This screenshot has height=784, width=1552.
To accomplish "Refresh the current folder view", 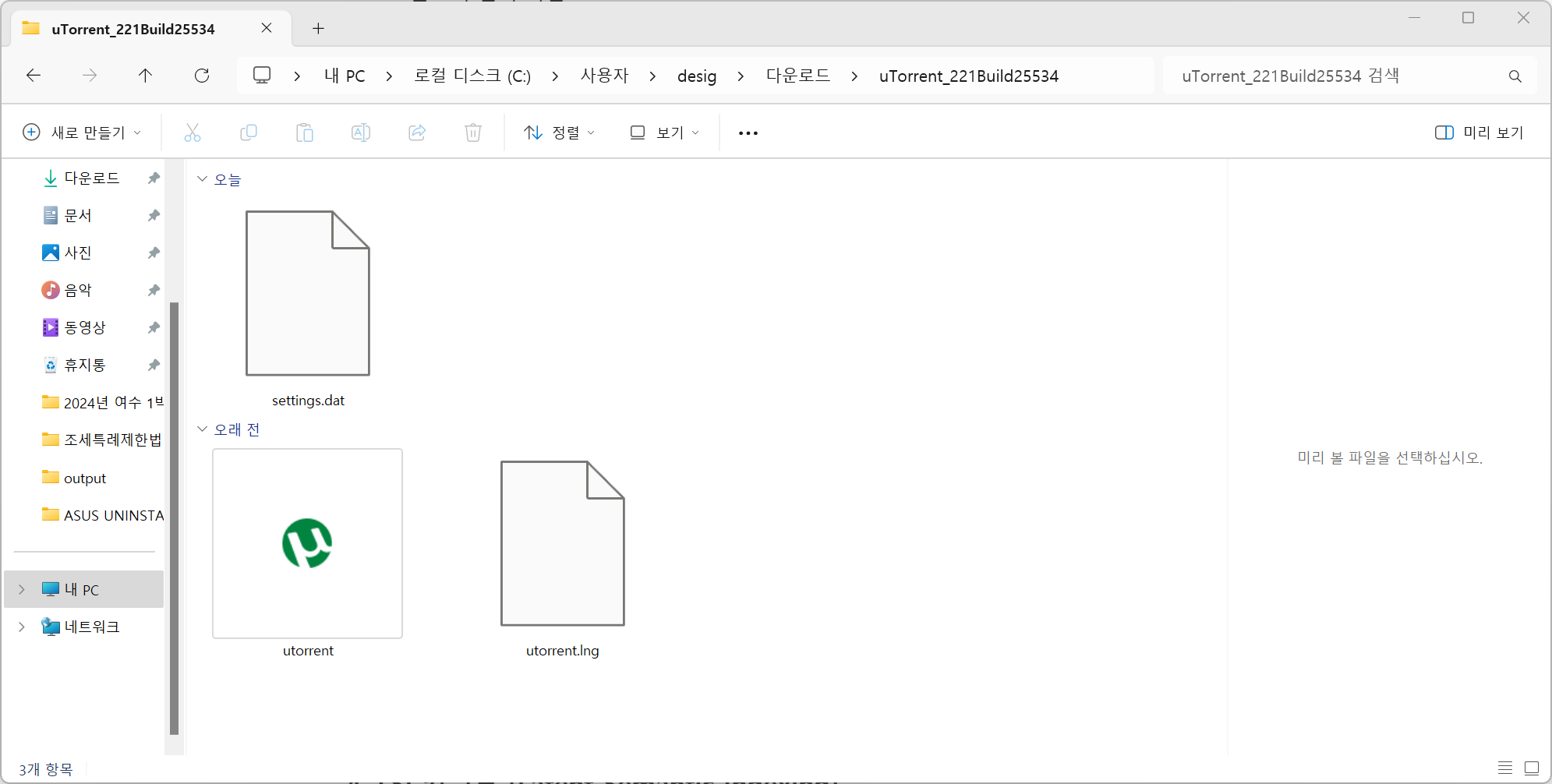I will 202,75.
